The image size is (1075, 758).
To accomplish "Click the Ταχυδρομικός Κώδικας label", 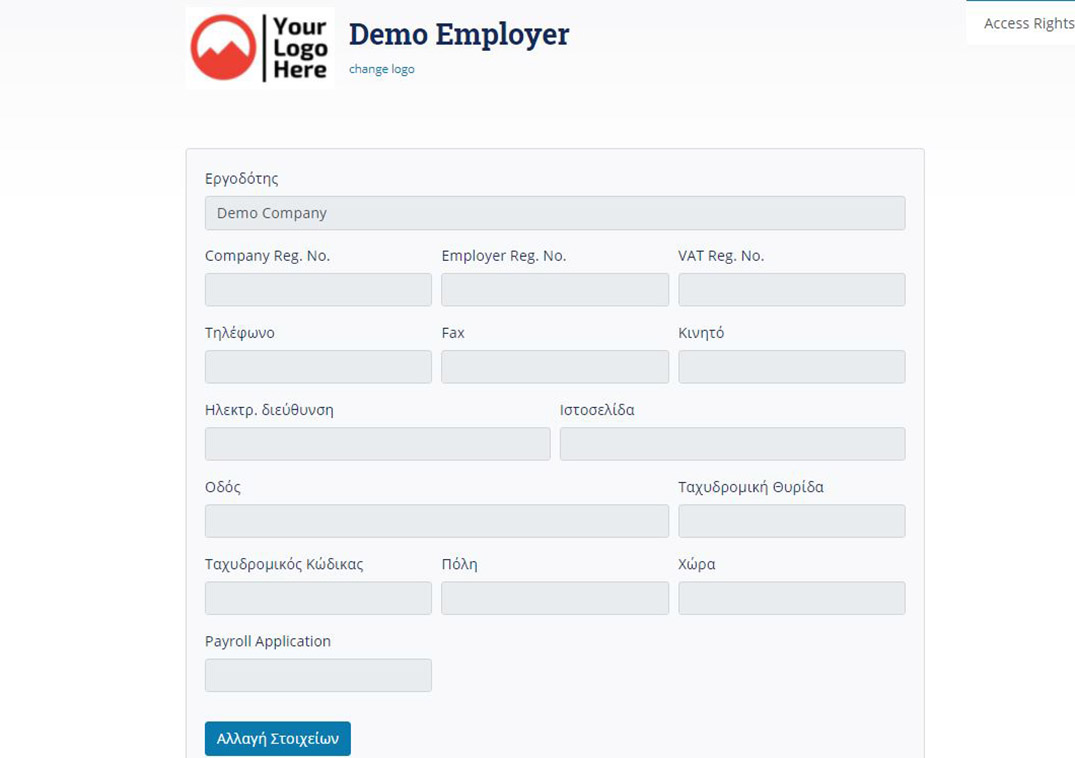I will (x=284, y=564).
